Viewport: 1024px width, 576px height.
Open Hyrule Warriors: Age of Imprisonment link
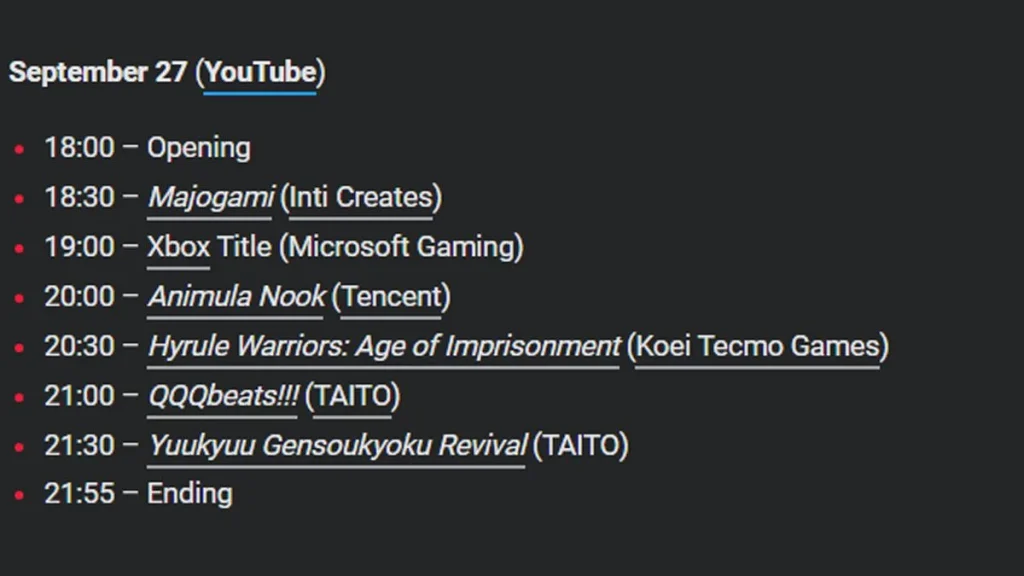pyautogui.click(x=384, y=346)
